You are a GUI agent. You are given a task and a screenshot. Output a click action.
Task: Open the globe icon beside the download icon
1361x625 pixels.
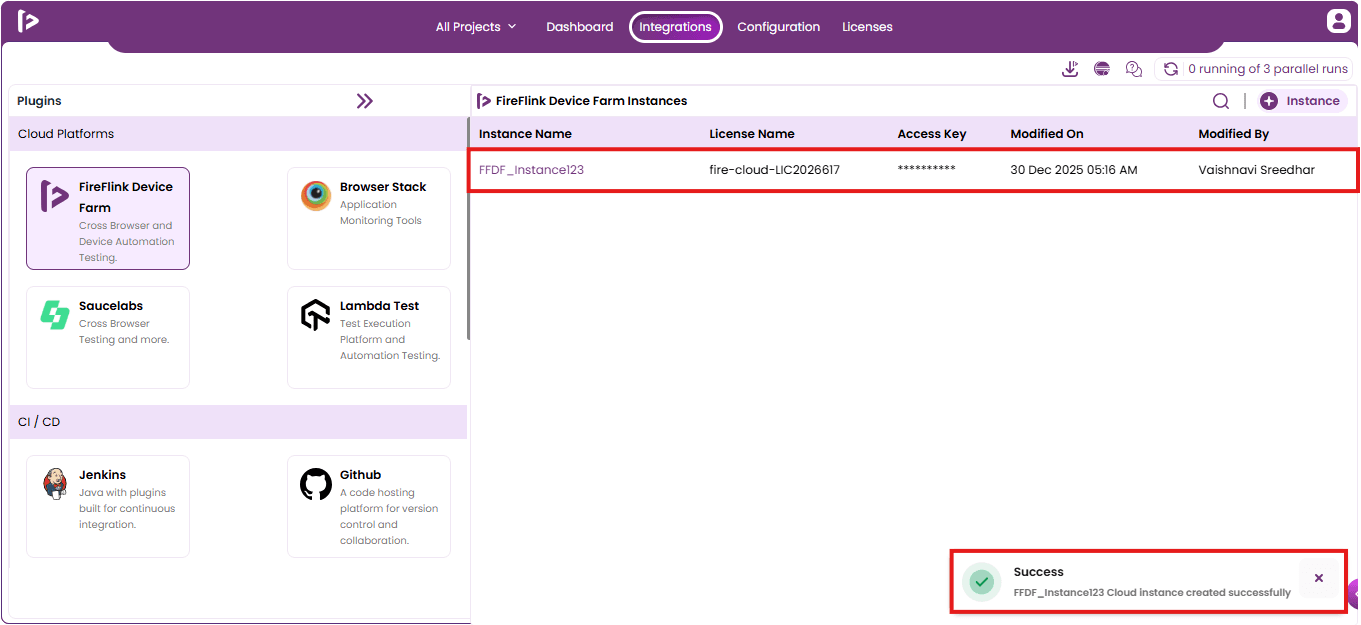1102,69
